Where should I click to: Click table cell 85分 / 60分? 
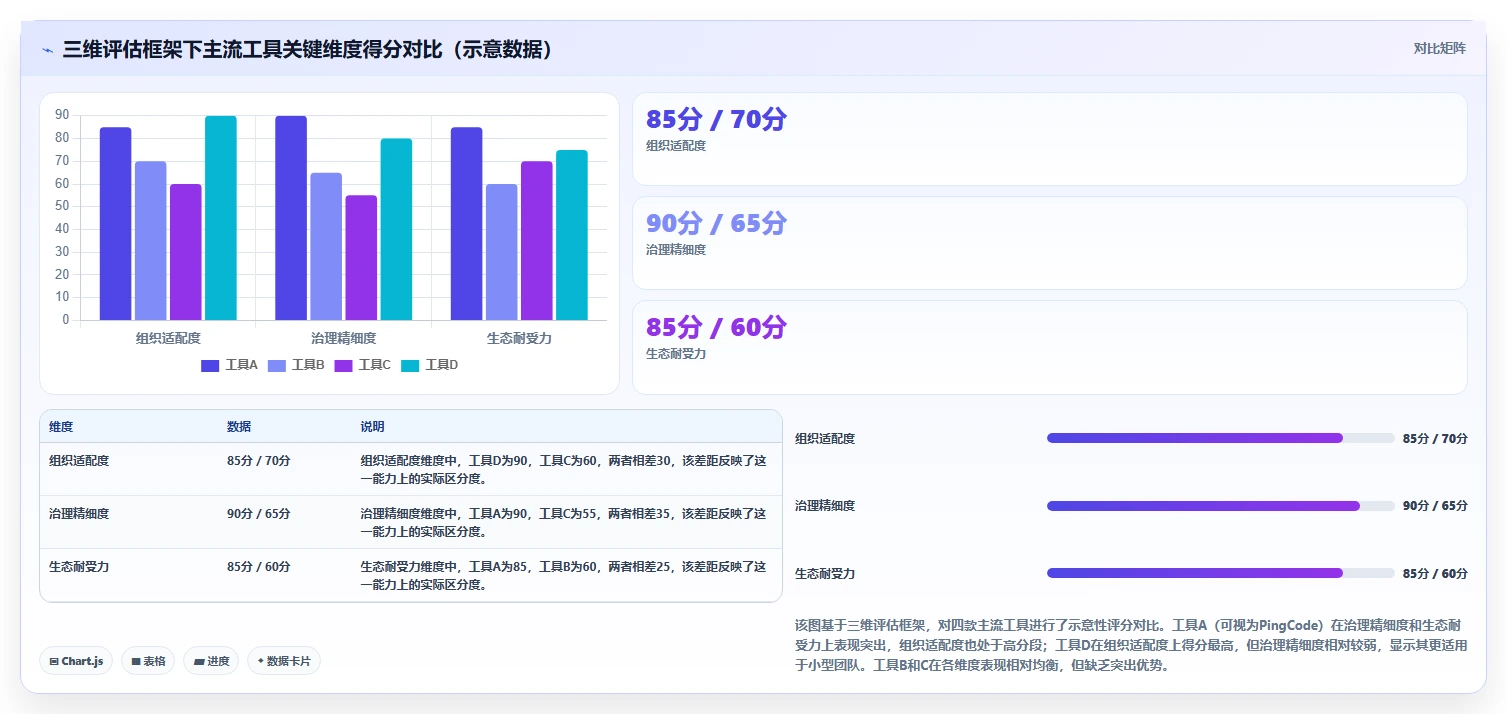click(x=259, y=567)
